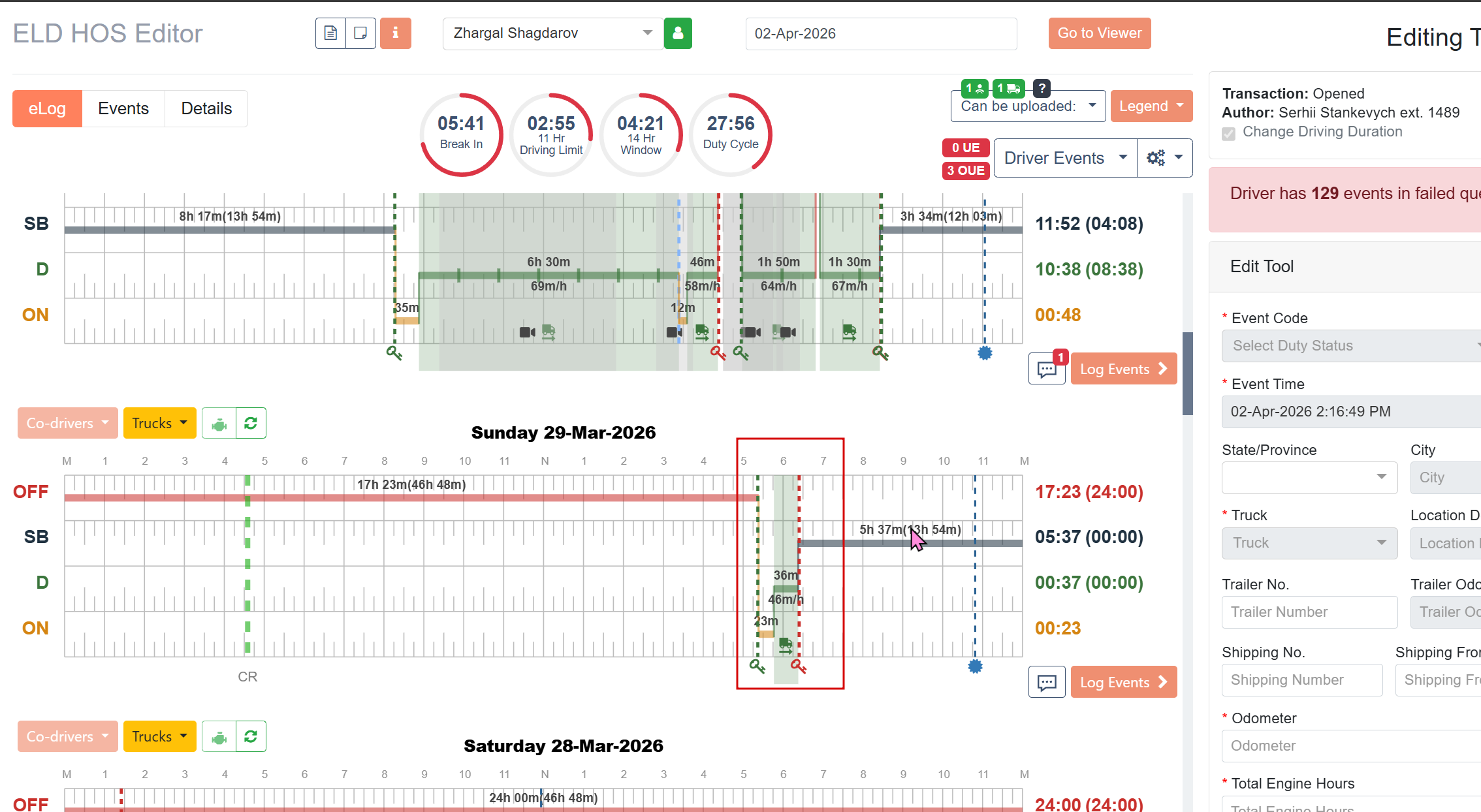The height and width of the screenshot is (812, 1481).
Task: Open Log Events for Sunday 29-Mar-2026
Action: point(1123,682)
